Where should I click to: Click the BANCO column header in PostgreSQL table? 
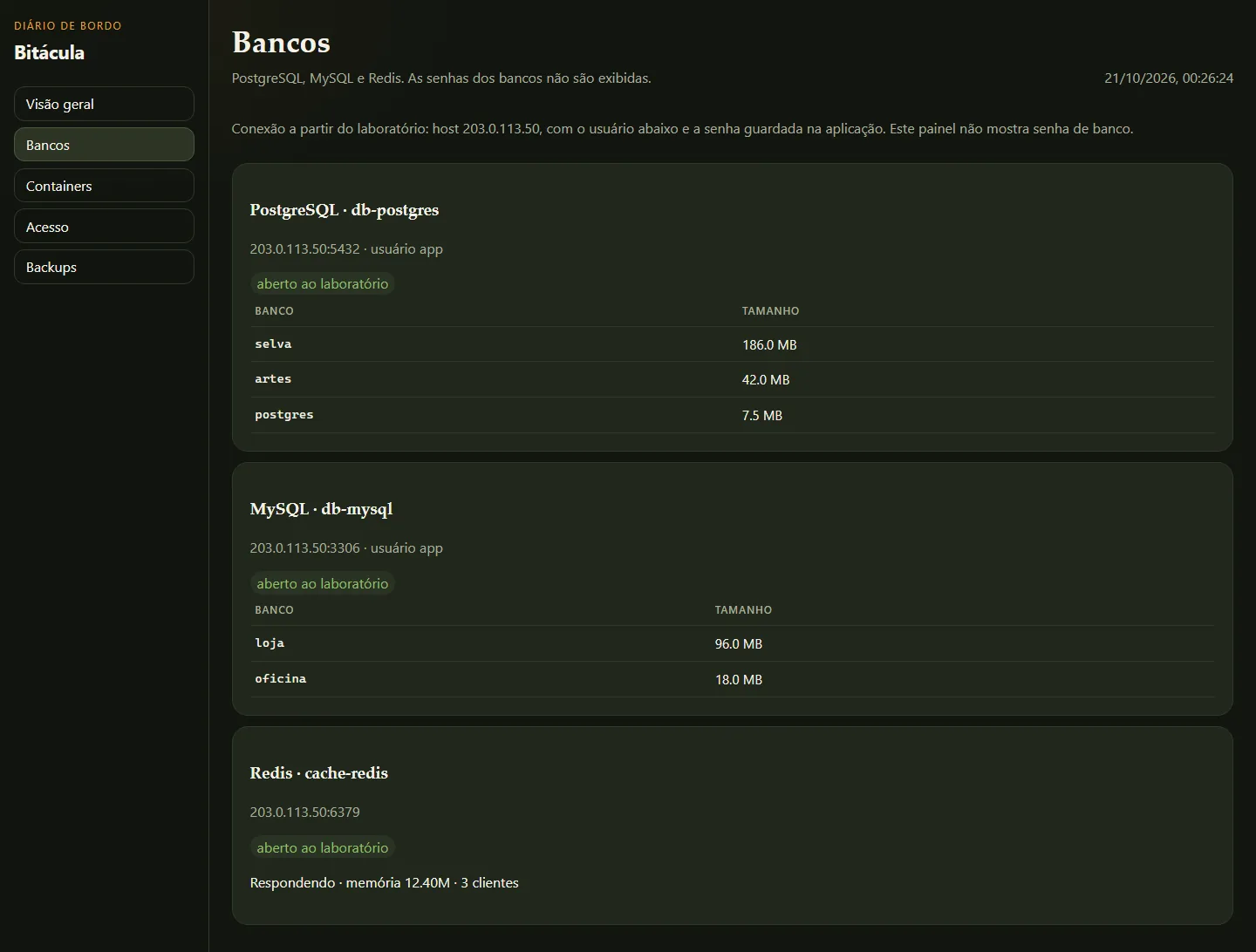[x=274, y=310]
